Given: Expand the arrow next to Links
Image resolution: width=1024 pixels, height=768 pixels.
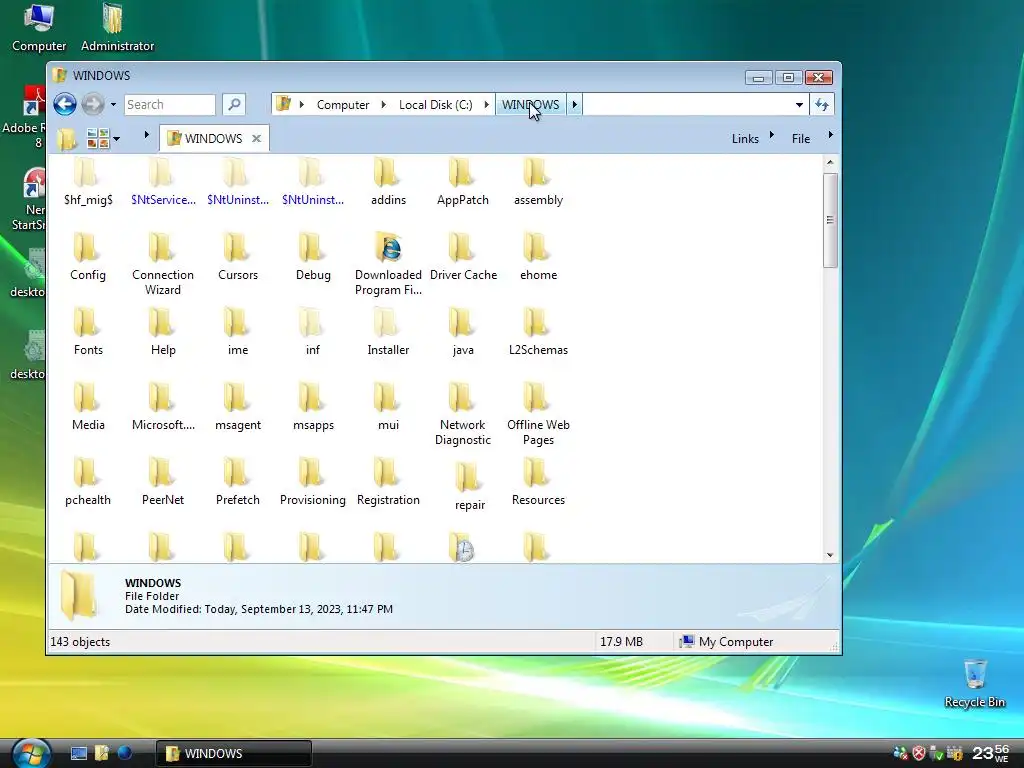Looking at the screenshot, I should (x=772, y=135).
